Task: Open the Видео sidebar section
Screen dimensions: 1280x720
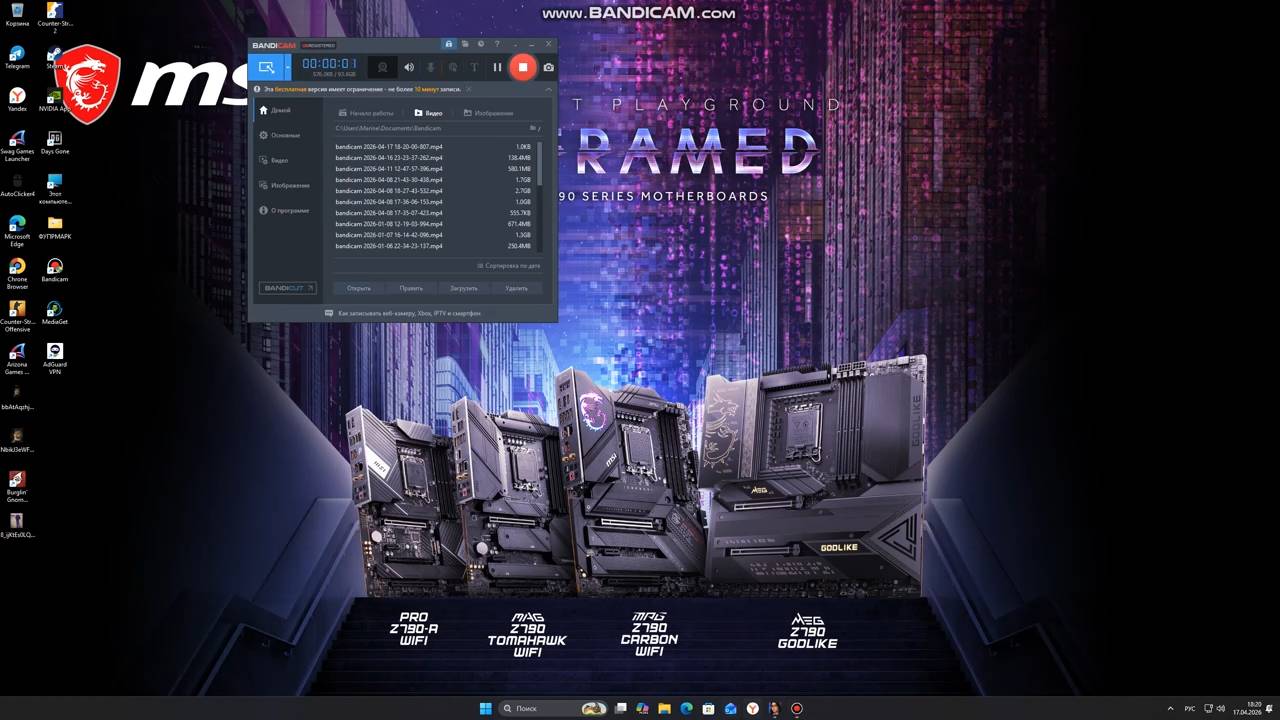Action: pyautogui.click(x=274, y=160)
